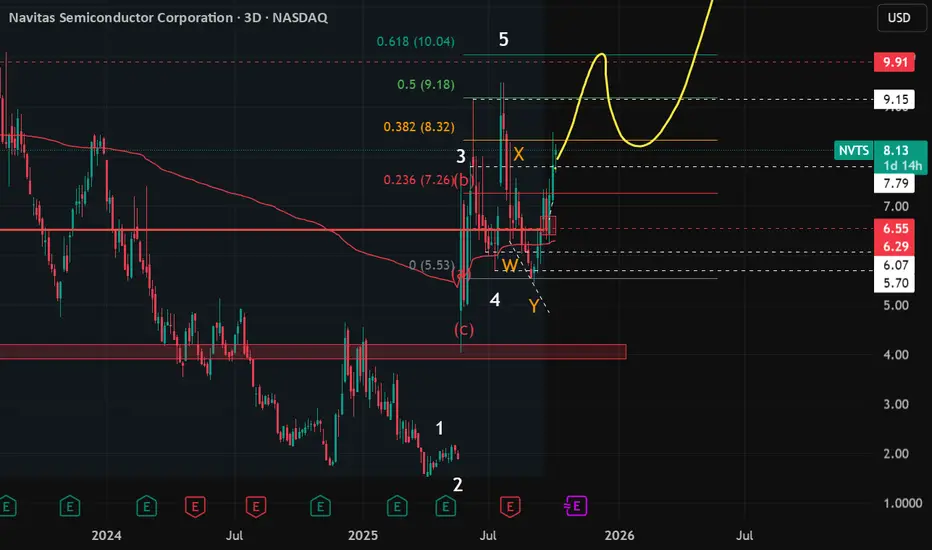Viewport: 932px width, 550px height.
Task: Click the 1.0000 price axis tick
Action: pos(902,503)
